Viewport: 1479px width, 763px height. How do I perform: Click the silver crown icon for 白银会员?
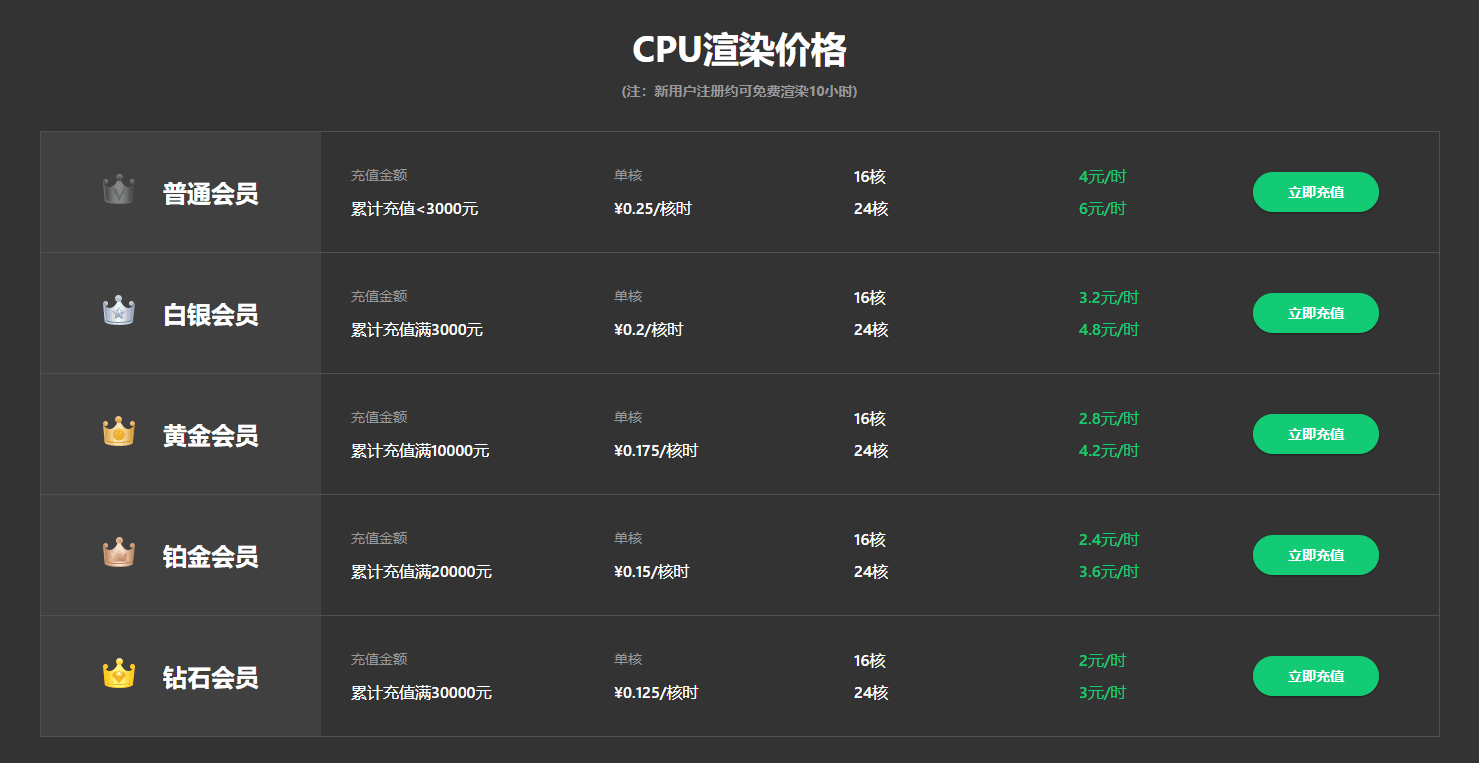(x=119, y=311)
